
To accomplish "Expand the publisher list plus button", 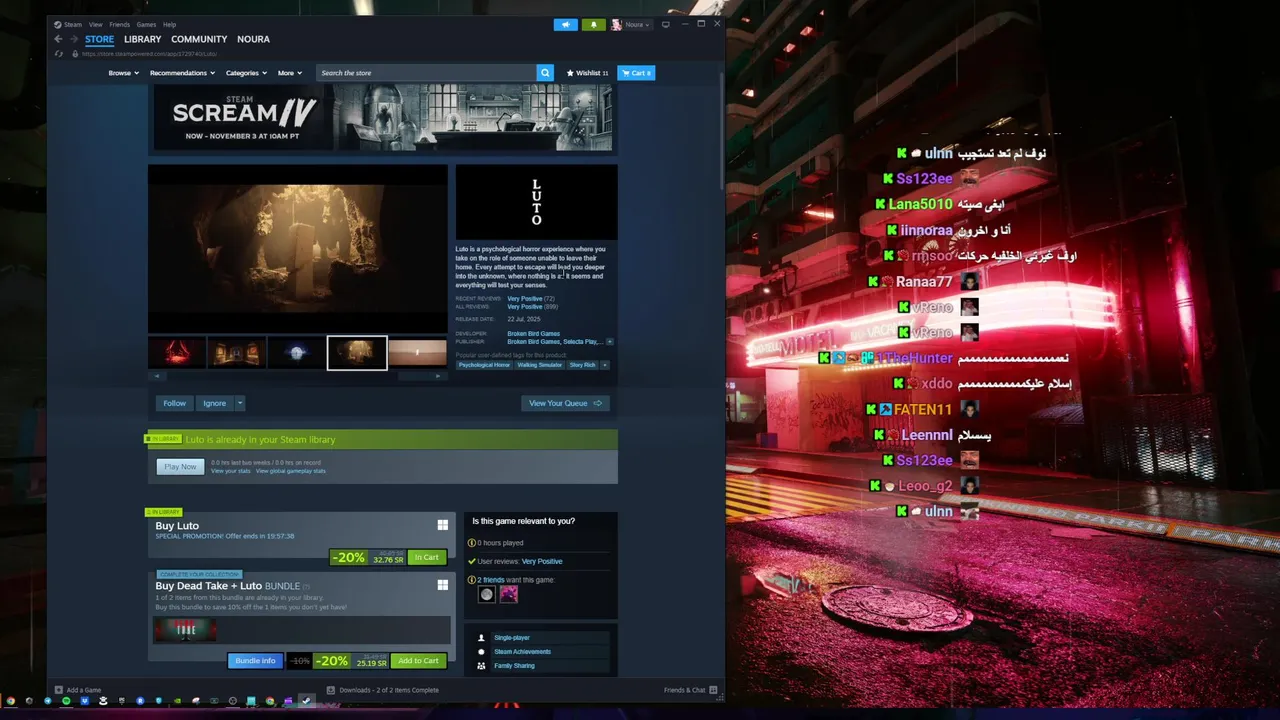I will (x=609, y=342).
